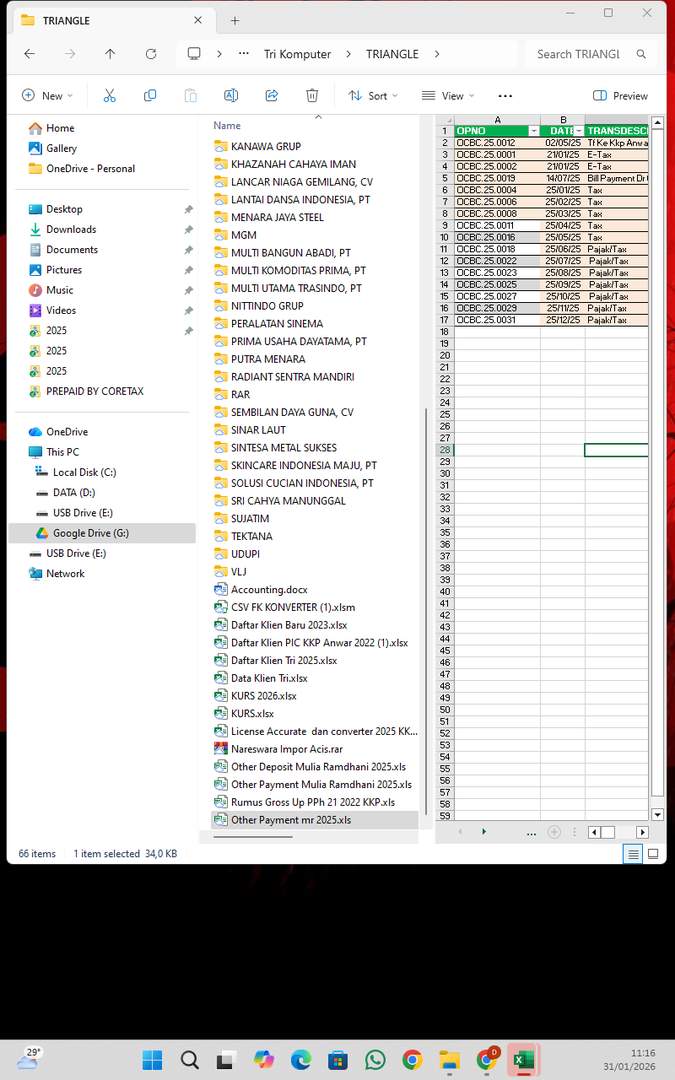Open Copilot icon on the taskbar
675x1080 pixels.
pos(264,1059)
